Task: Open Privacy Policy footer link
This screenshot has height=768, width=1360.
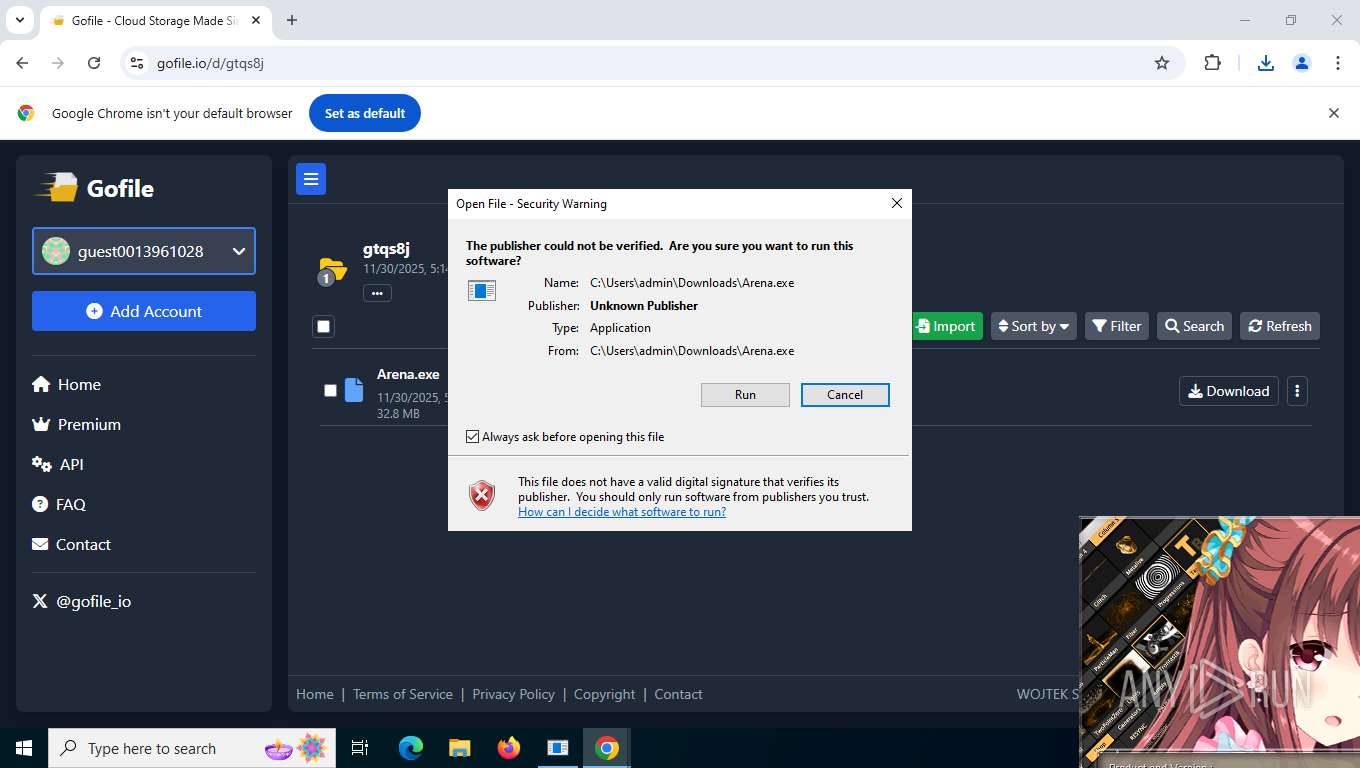Action: coord(513,694)
